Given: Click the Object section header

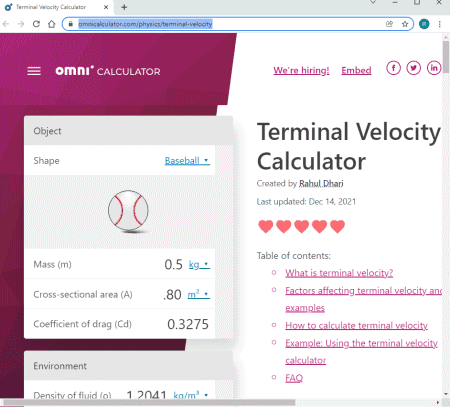Looking at the screenshot, I should pyautogui.click(x=128, y=131).
